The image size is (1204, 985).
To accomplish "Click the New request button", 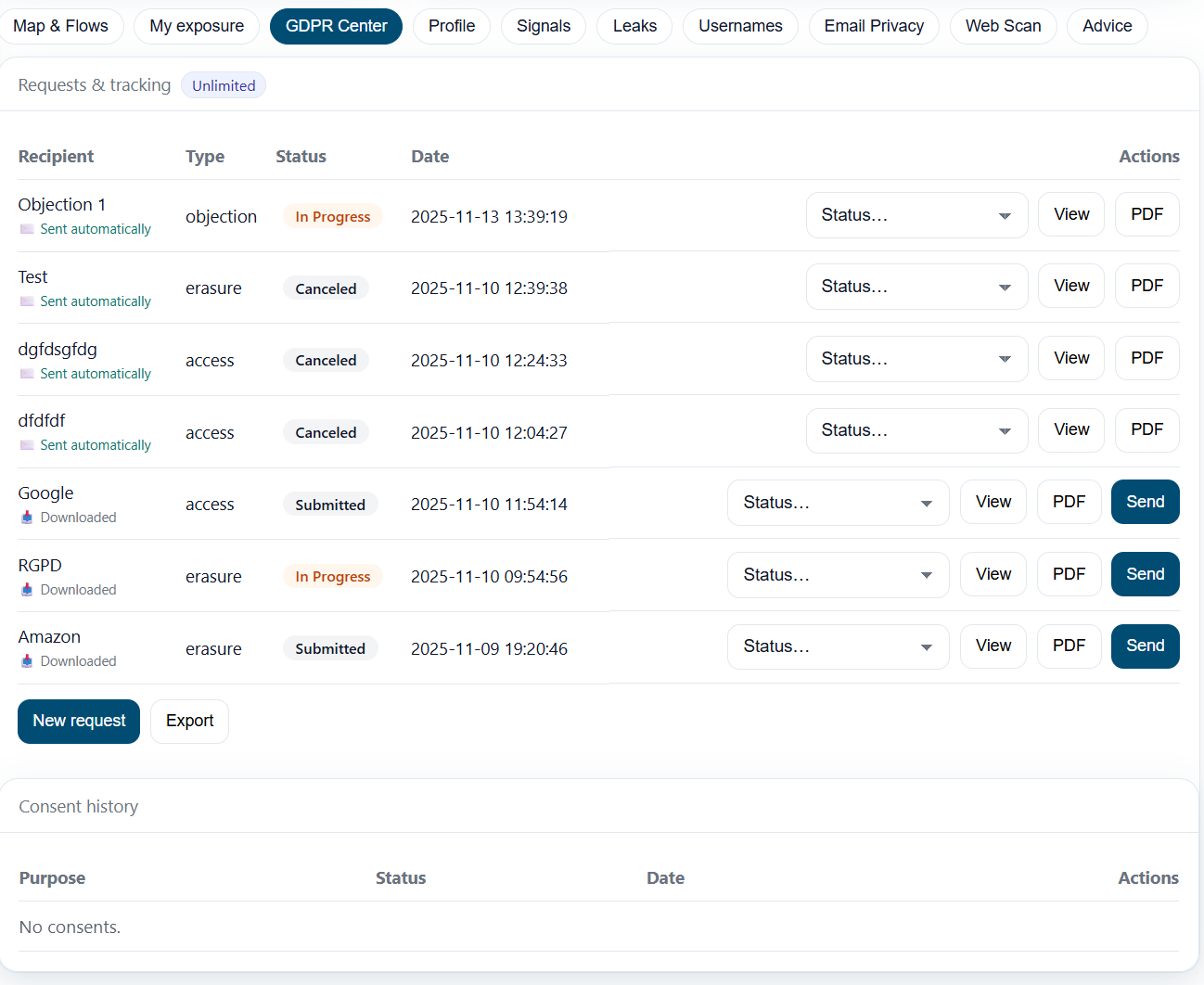I will pos(79,721).
